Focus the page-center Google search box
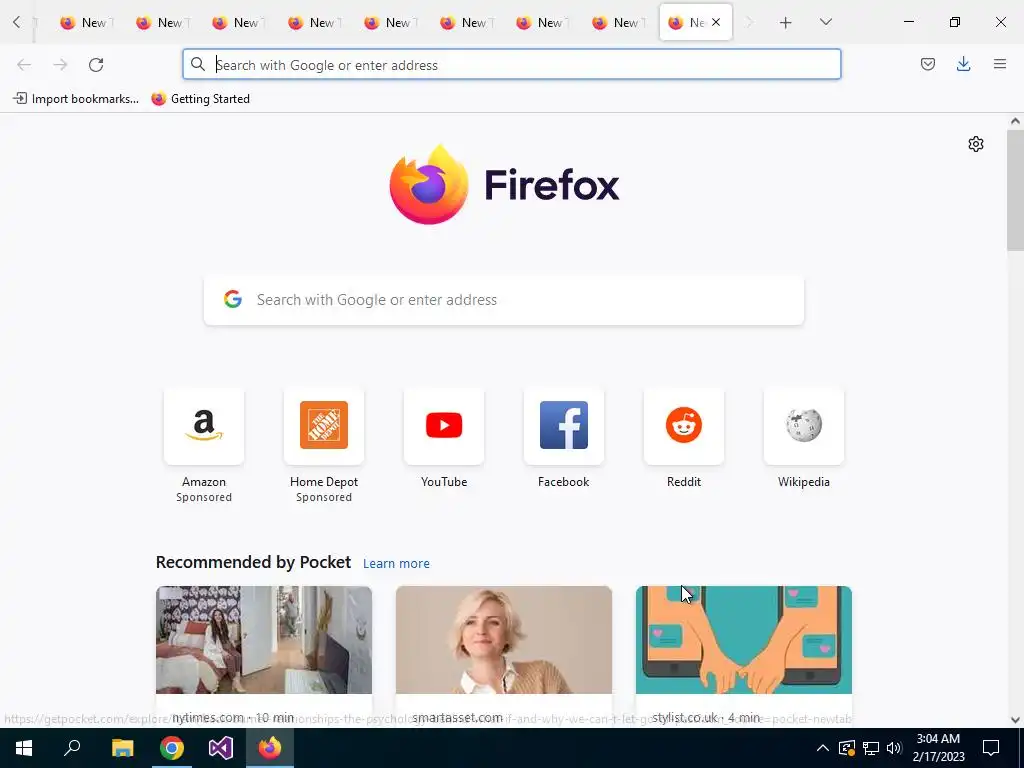The width and height of the screenshot is (1024, 768). (504, 300)
